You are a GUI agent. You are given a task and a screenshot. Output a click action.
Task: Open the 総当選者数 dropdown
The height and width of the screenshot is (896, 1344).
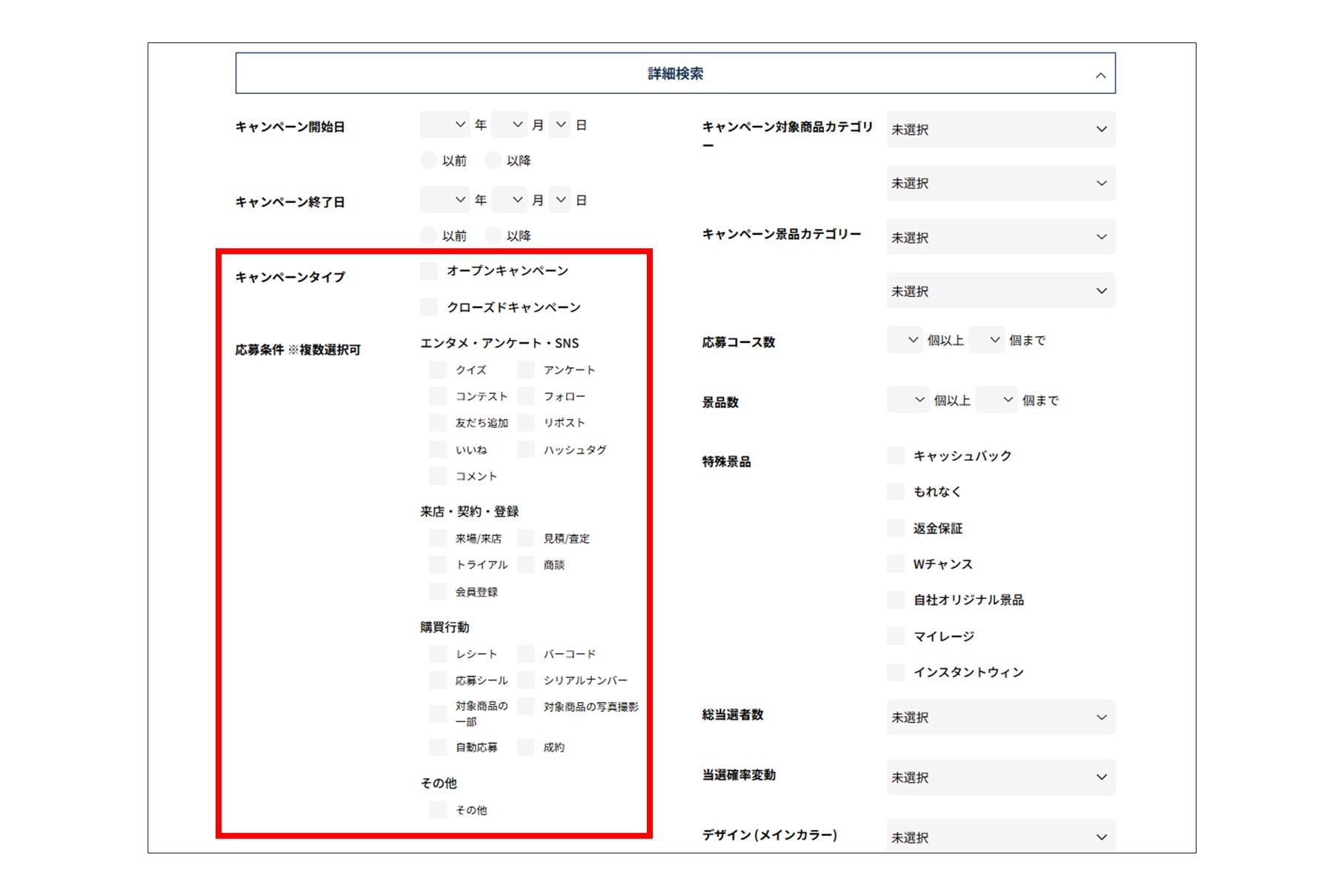[1000, 717]
